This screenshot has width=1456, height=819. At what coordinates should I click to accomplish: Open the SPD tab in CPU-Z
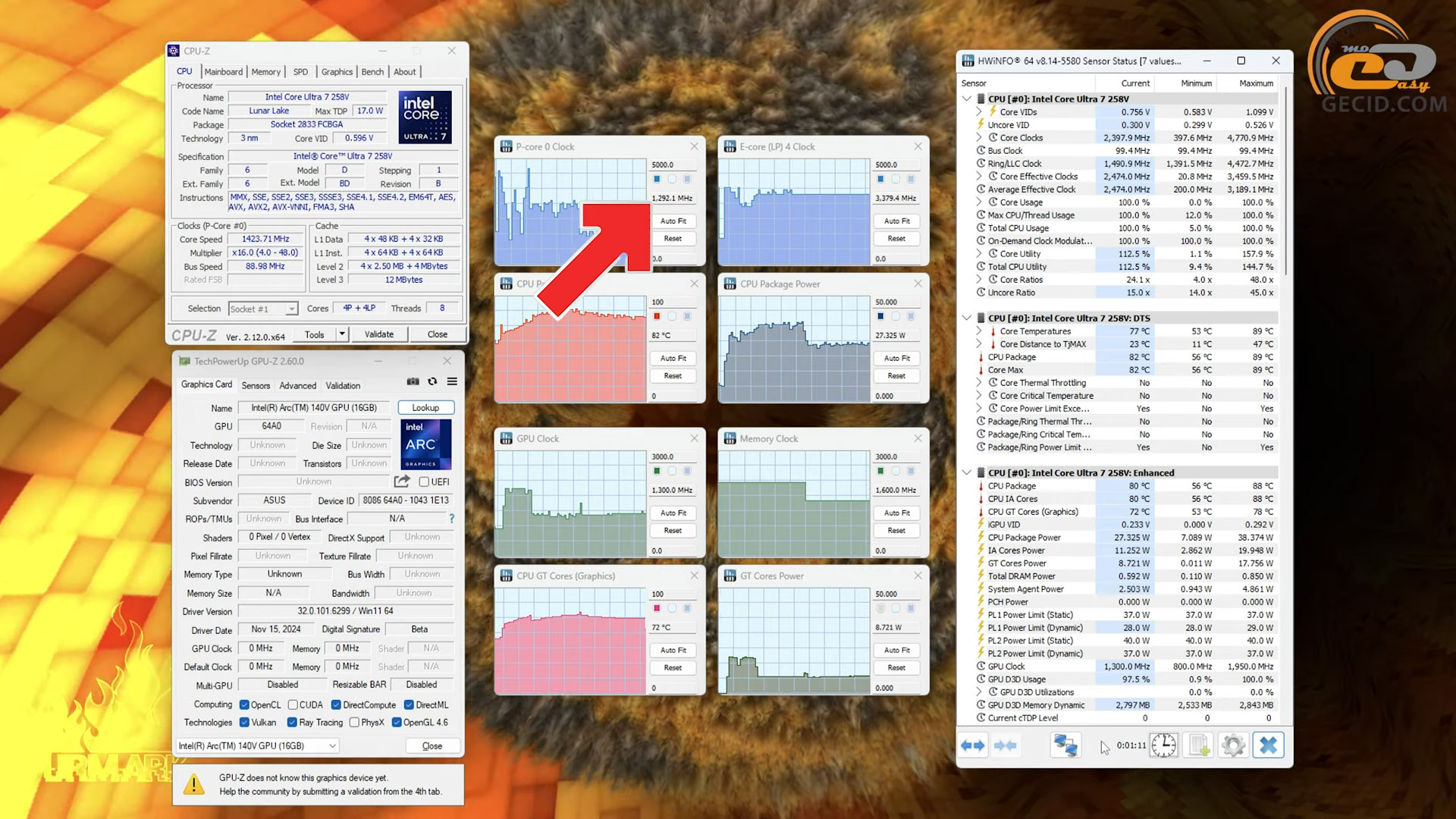click(x=301, y=71)
